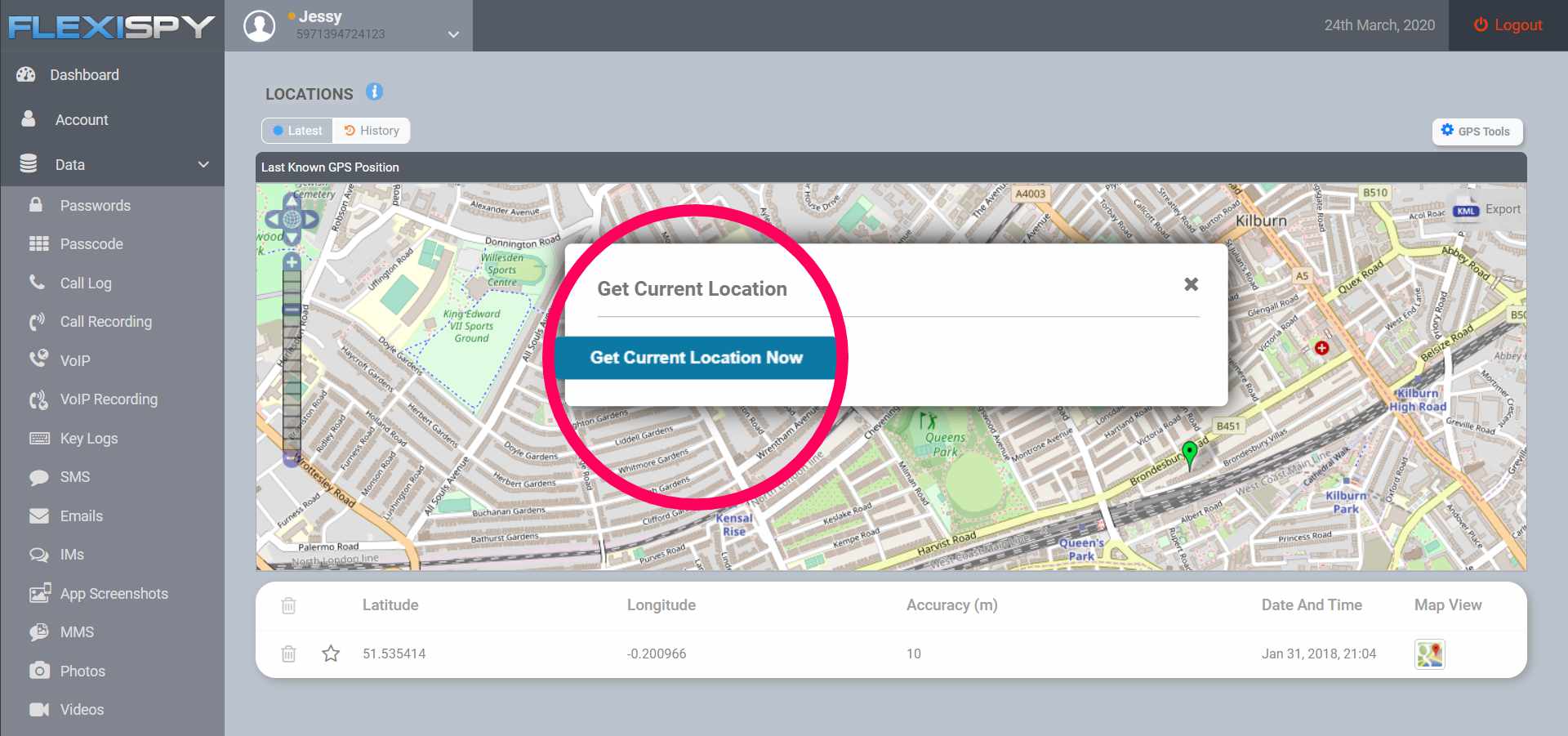Click the VoIP phone icon

[x=38, y=359]
